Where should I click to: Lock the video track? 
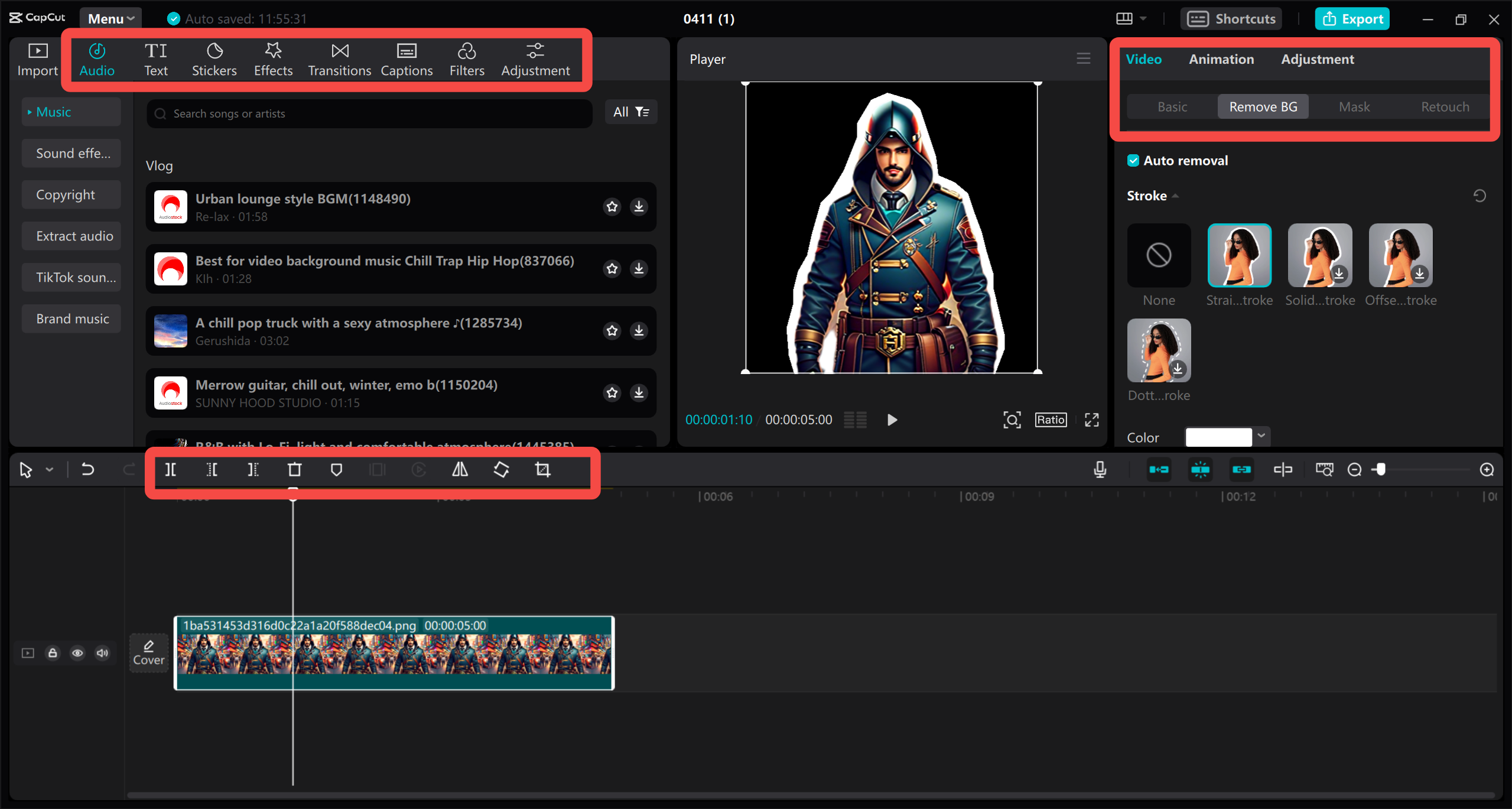(x=53, y=652)
